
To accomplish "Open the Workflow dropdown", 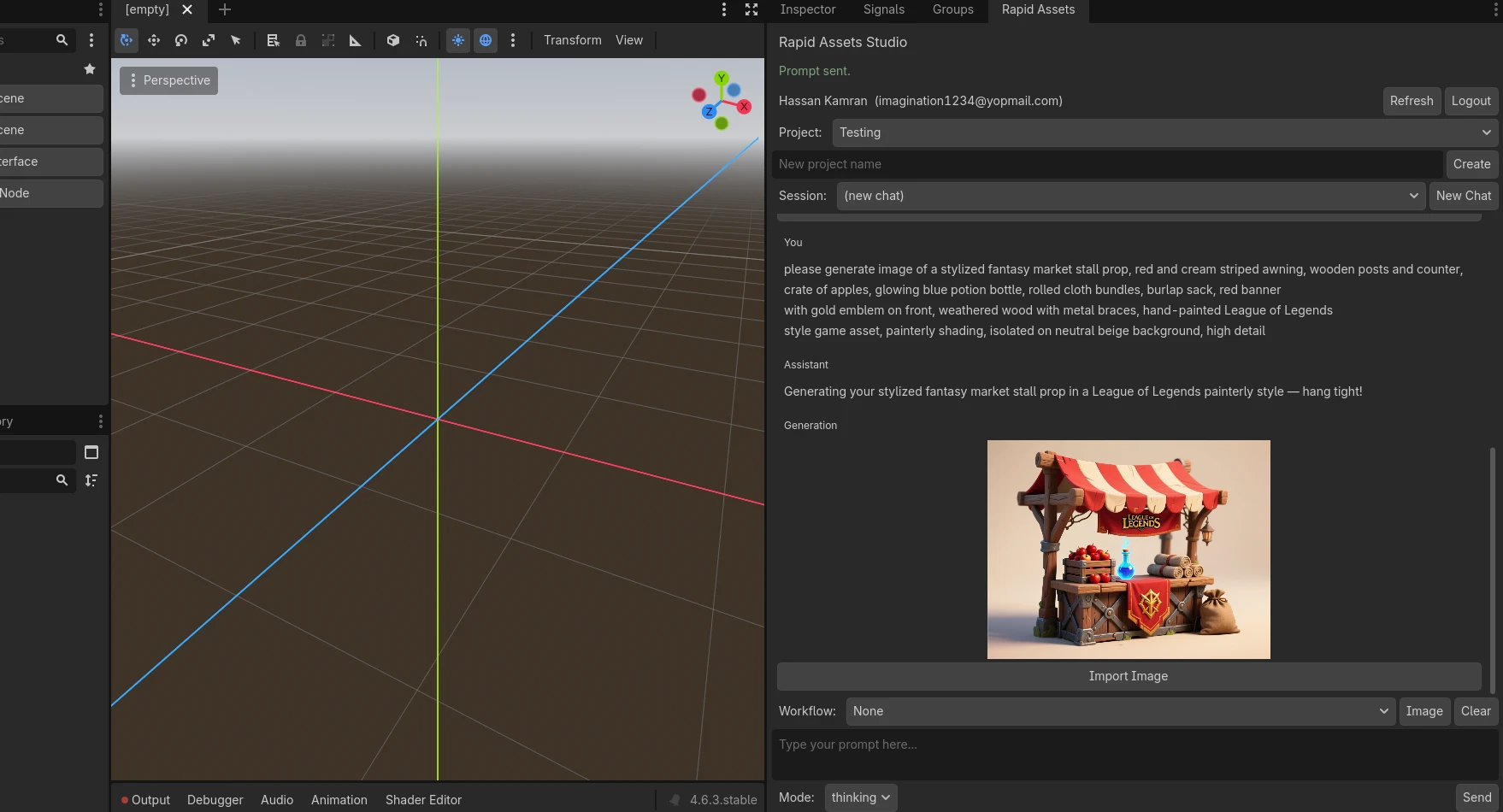I will pos(1121,711).
